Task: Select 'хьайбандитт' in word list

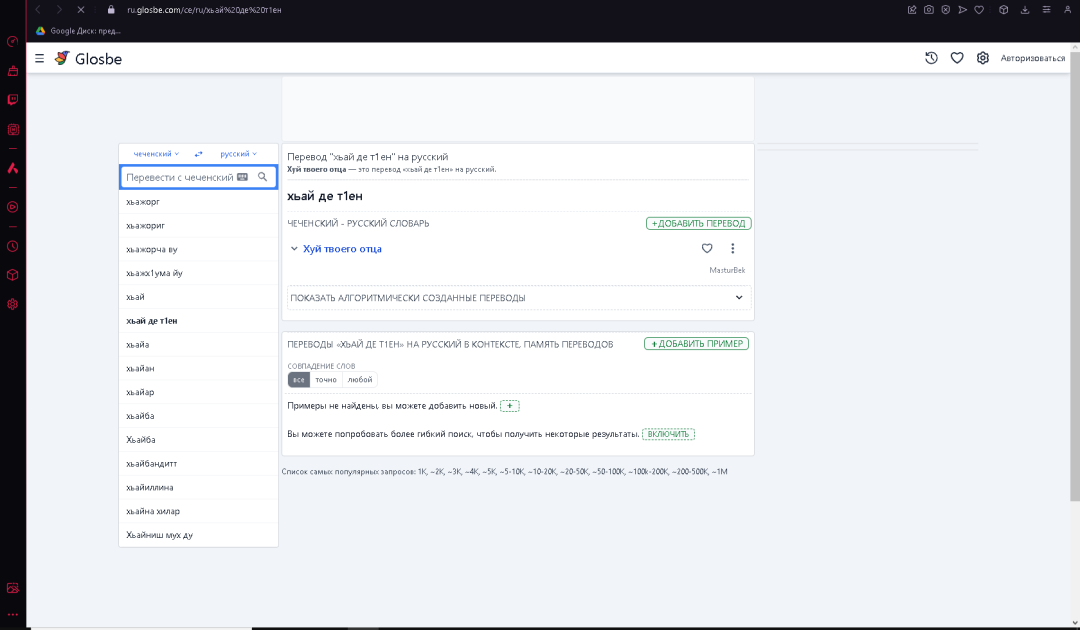Action: pyautogui.click(x=198, y=463)
